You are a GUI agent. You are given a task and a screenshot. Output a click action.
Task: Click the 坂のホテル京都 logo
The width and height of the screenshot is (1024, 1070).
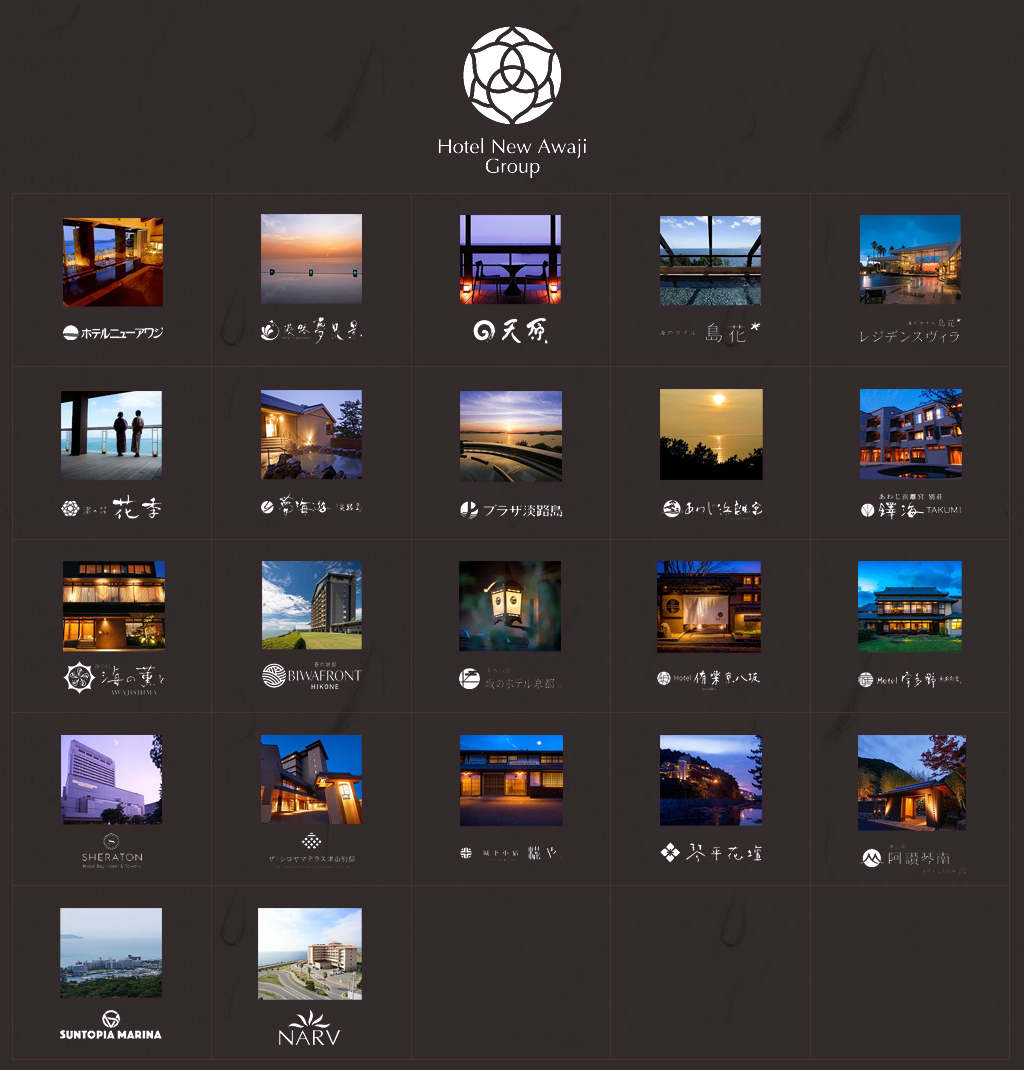pos(510,679)
